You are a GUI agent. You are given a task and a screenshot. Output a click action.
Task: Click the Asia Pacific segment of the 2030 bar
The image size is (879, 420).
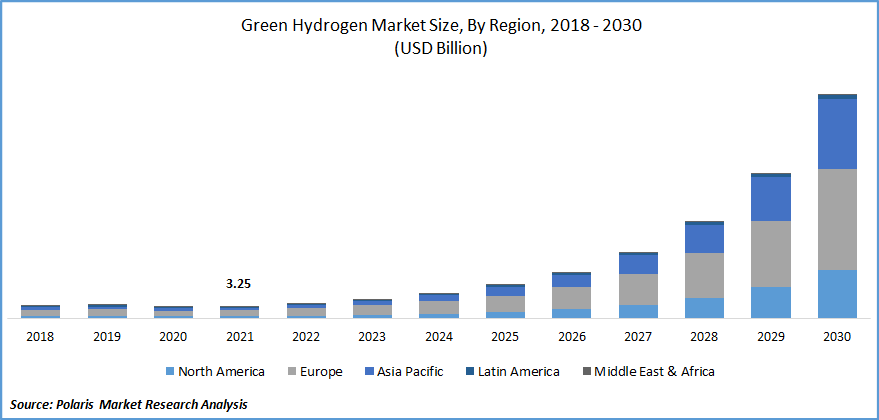click(x=838, y=134)
